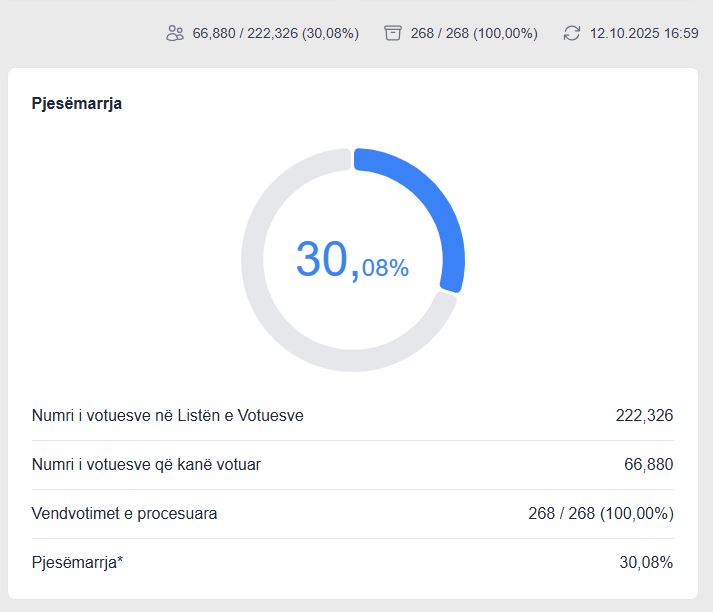Viewport: 713px width, 612px height.
Task: Click the 222,326 value in the table row
Action: point(644,415)
